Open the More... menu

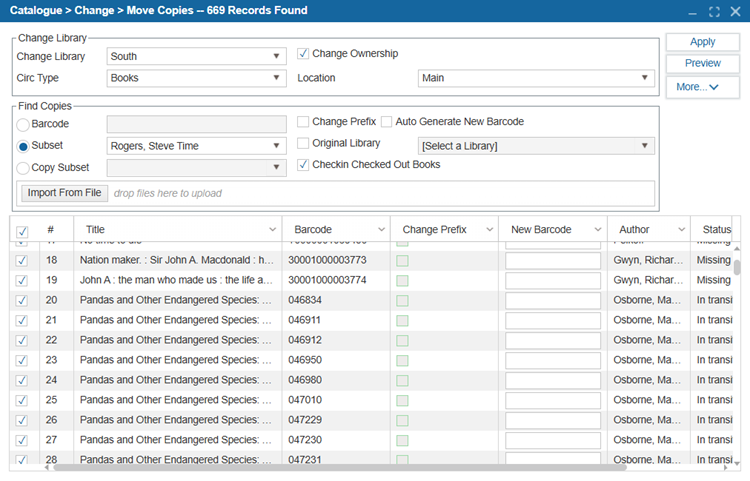click(x=702, y=87)
